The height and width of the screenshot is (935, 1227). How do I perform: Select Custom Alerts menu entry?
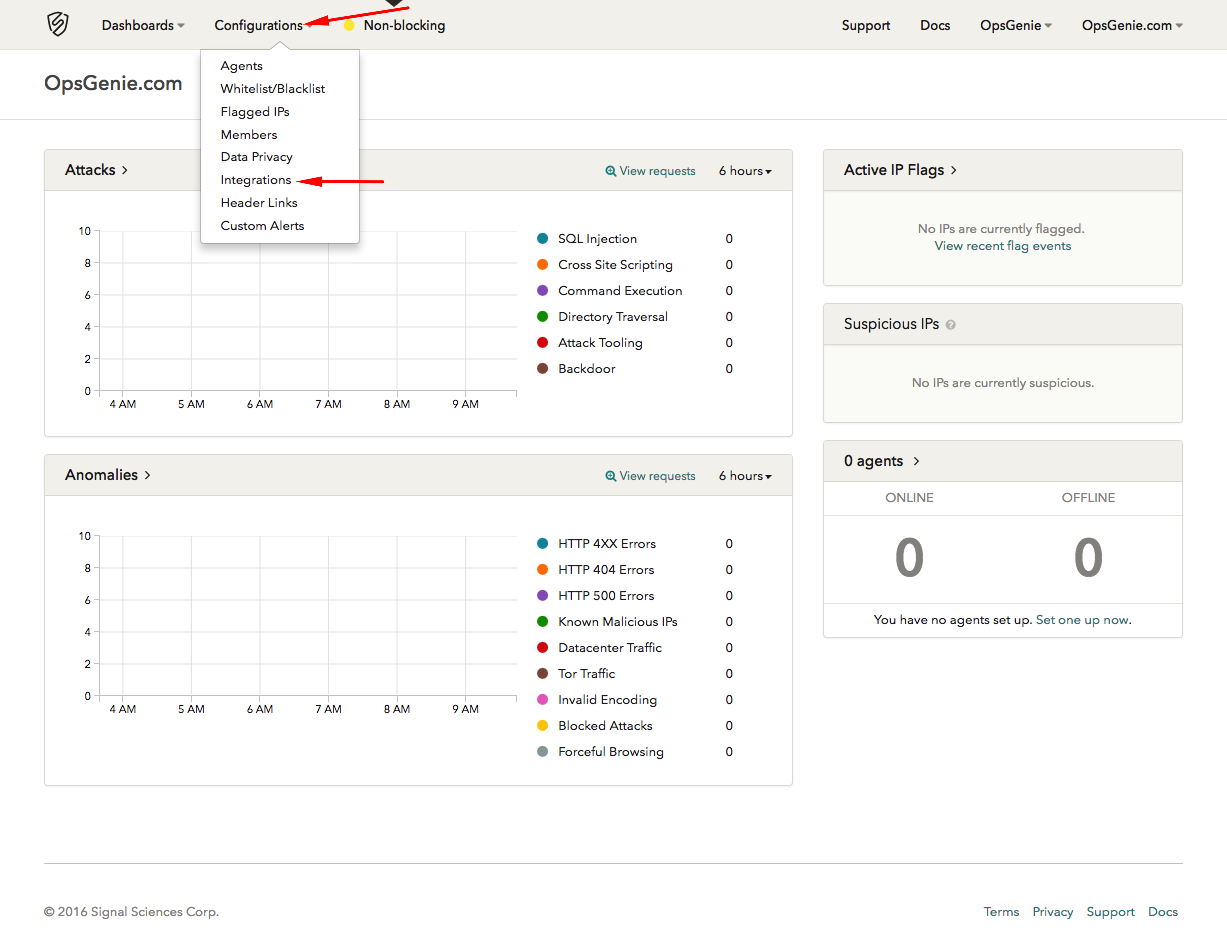click(262, 226)
